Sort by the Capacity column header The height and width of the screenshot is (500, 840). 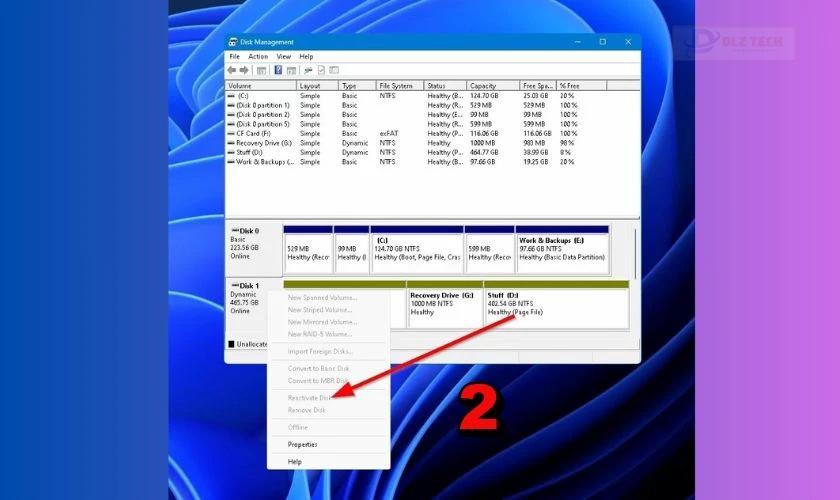493,86
